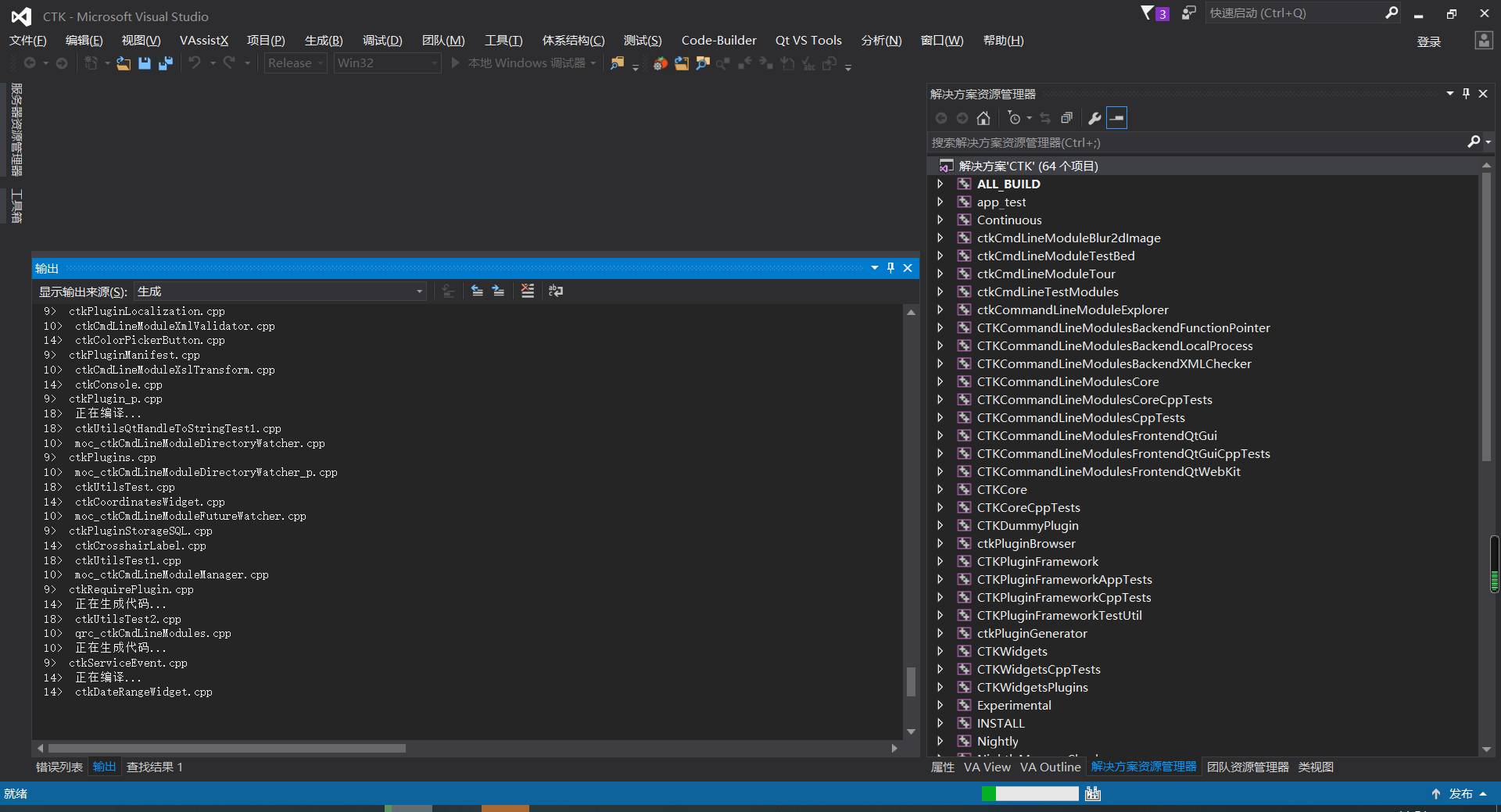Click notifications flag icon in title bar
Image resolution: width=1501 pixels, height=812 pixels.
[1148, 13]
